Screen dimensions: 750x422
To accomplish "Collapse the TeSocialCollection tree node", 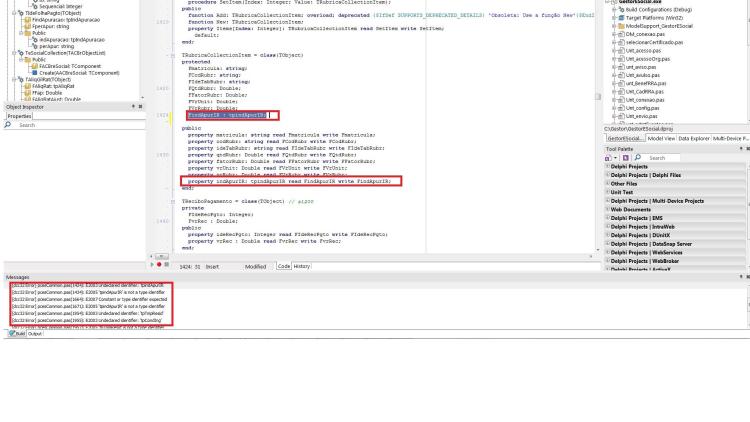I will [x=14, y=53].
